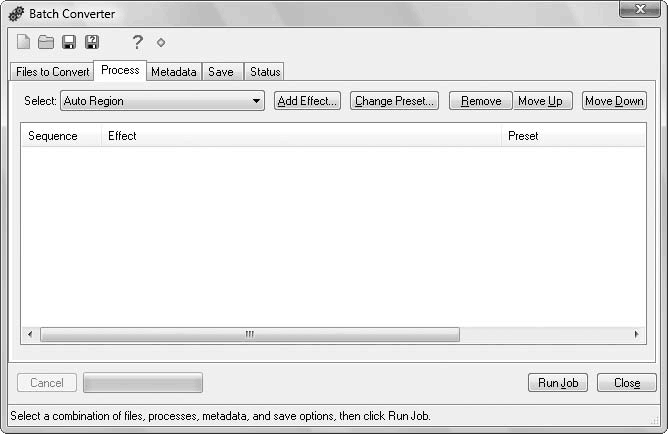Image resolution: width=668 pixels, height=434 pixels.
Task: Click the Open job folder icon
Action: click(x=46, y=42)
